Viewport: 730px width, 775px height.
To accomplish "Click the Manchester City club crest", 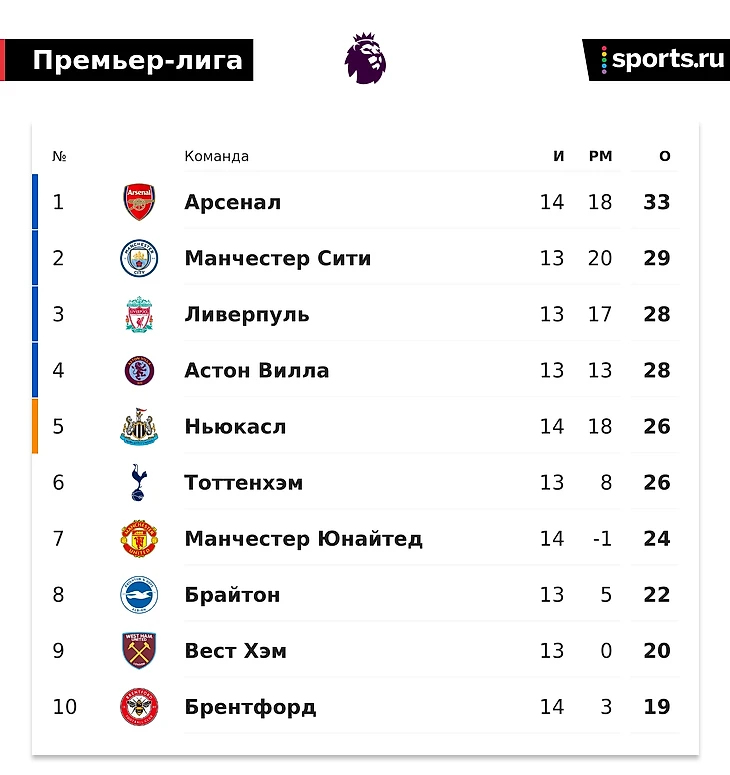I will click(x=139, y=258).
